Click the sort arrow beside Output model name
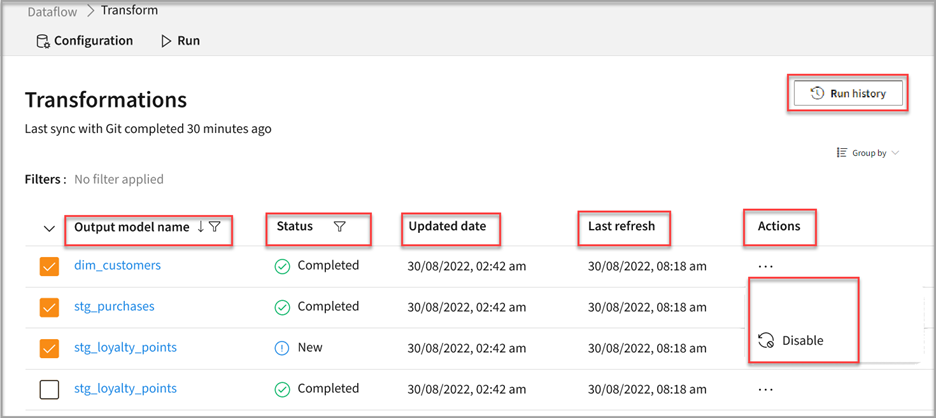 200,227
